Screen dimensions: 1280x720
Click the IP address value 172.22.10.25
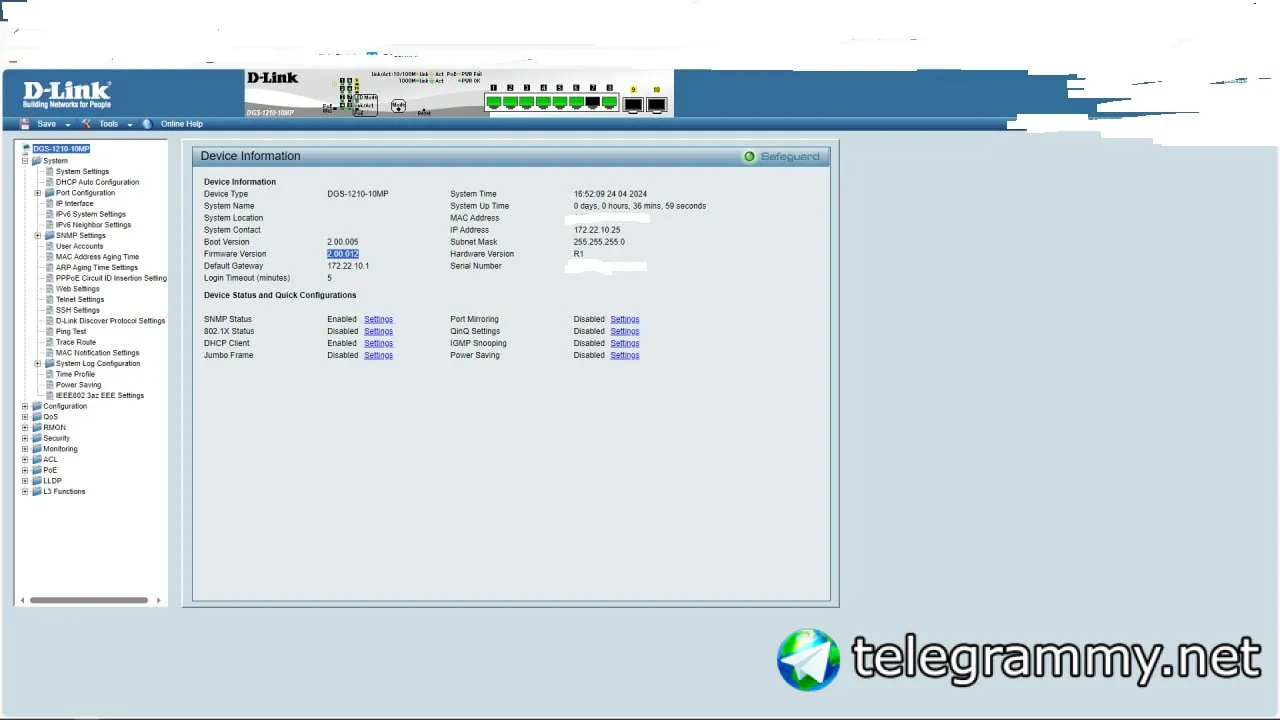tap(597, 230)
